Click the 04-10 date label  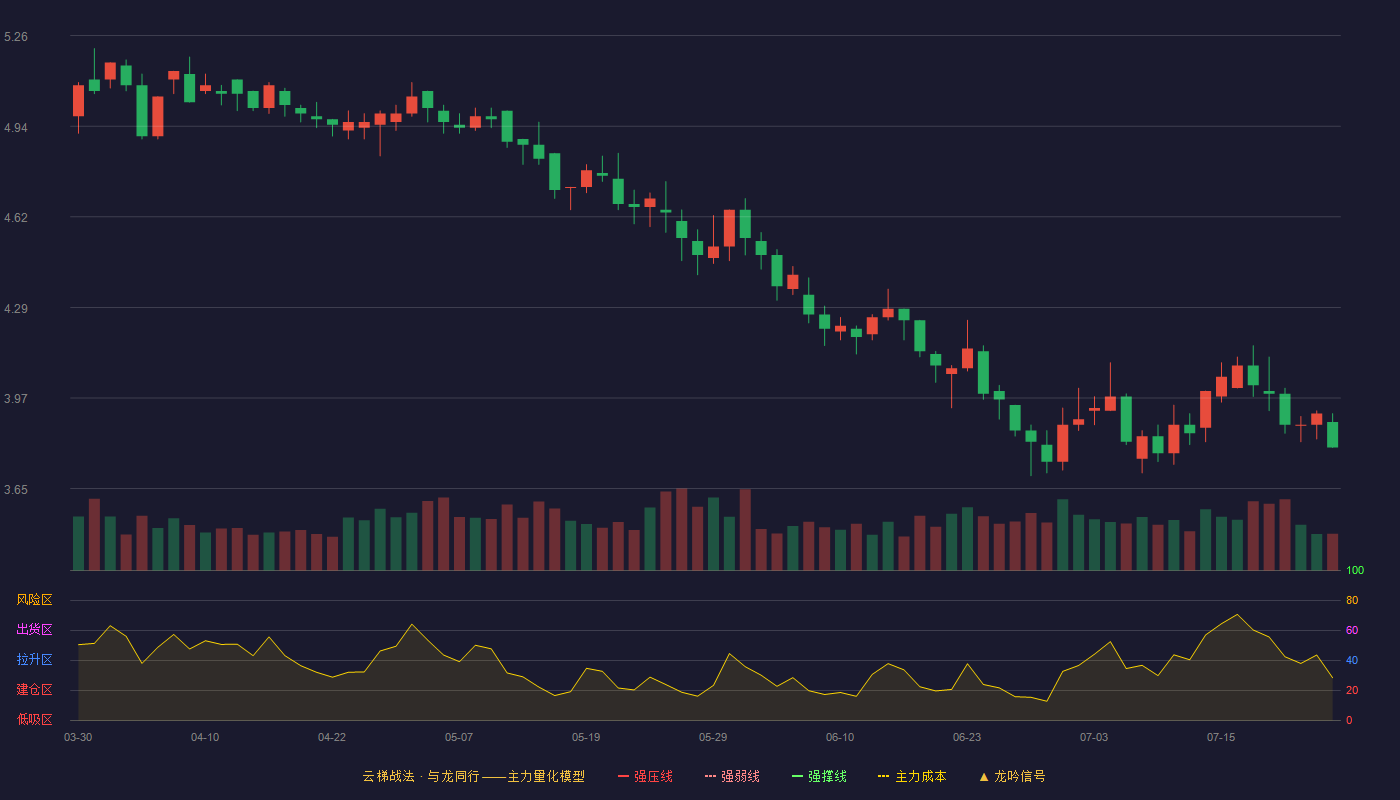(205, 737)
